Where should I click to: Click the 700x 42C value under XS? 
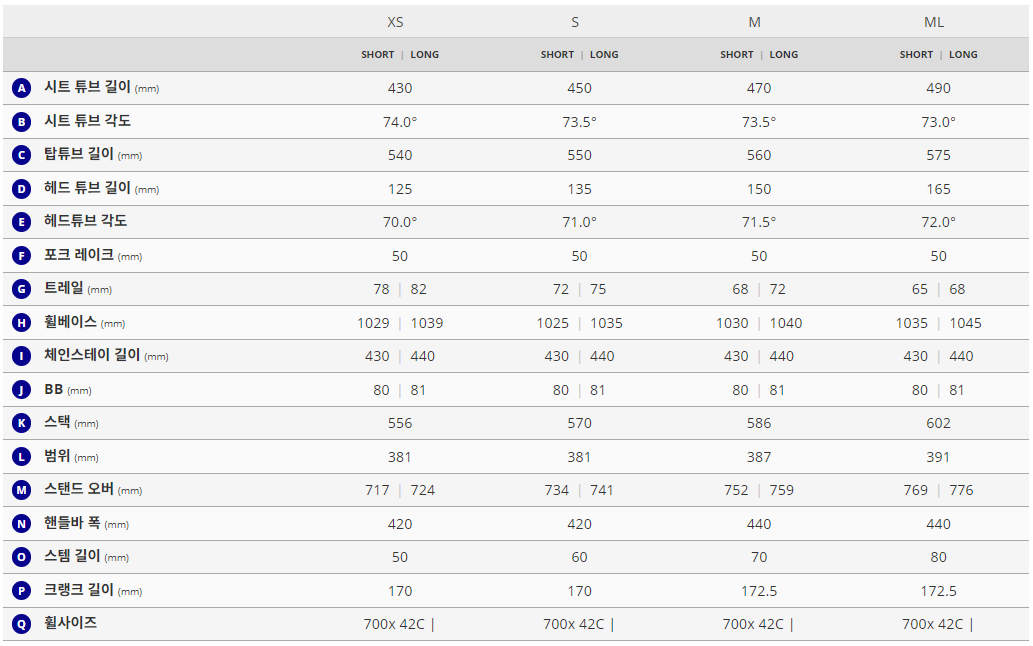coord(394,624)
